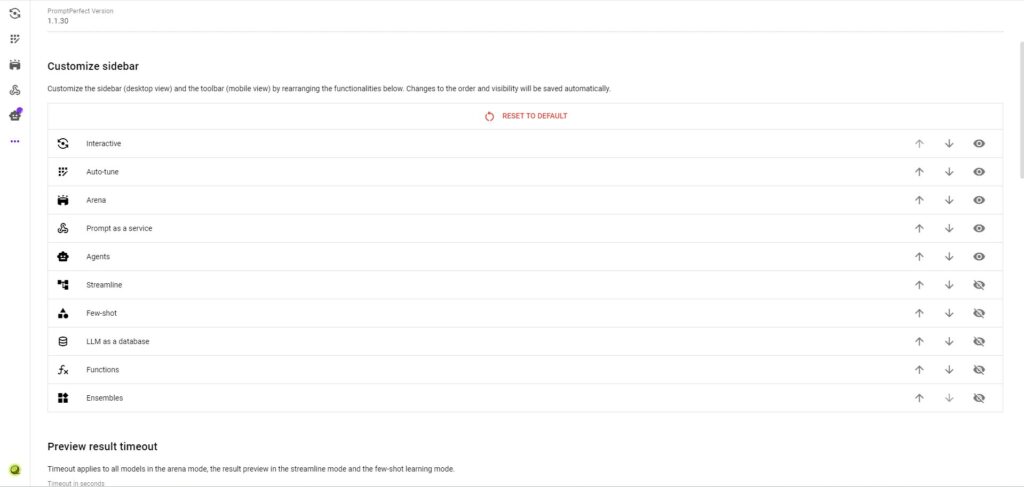Hide Interactive from the sidebar
The image size is (1024, 487).
pos(979,144)
